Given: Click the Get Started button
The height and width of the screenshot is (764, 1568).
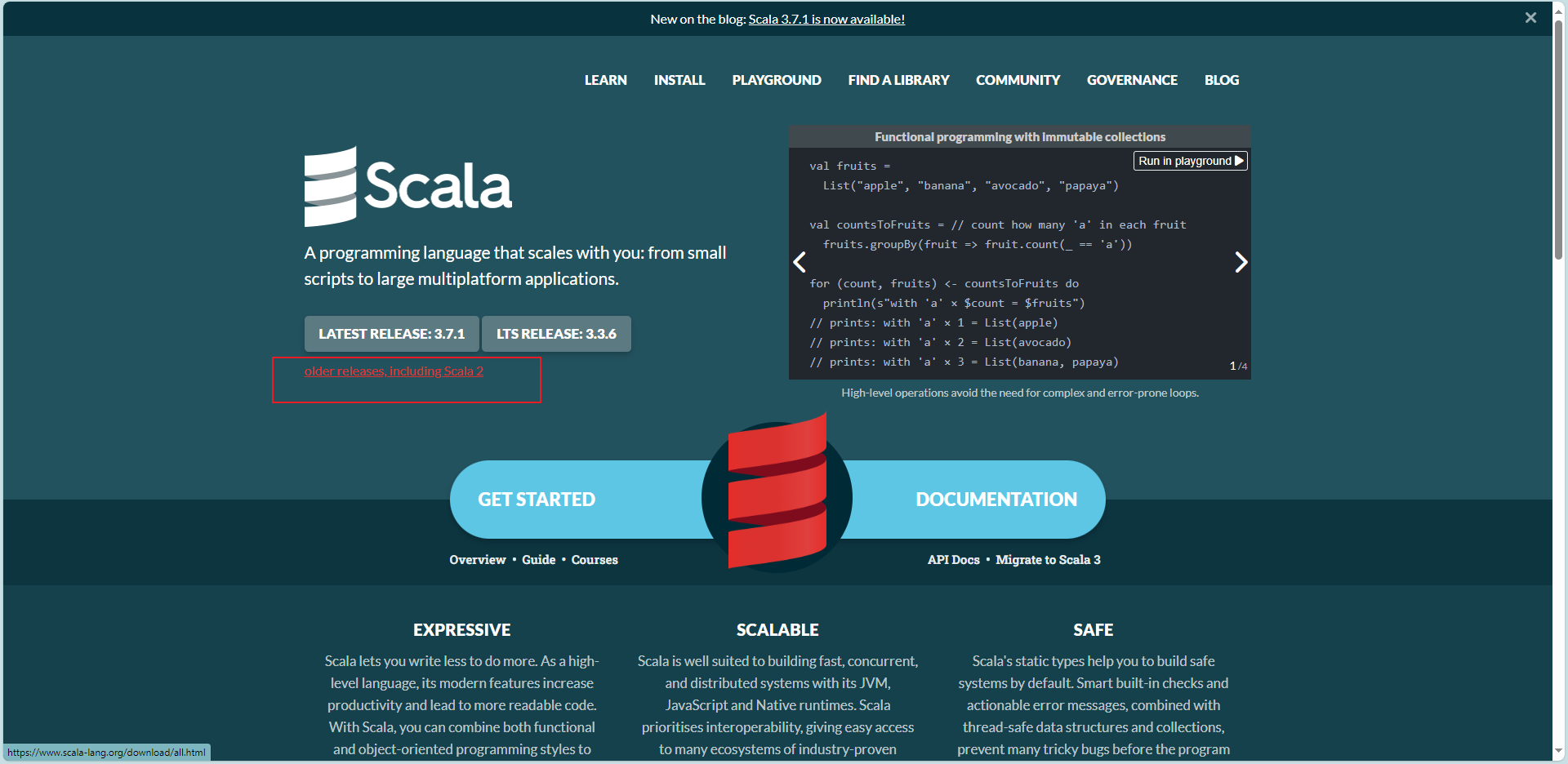Looking at the screenshot, I should pos(537,500).
